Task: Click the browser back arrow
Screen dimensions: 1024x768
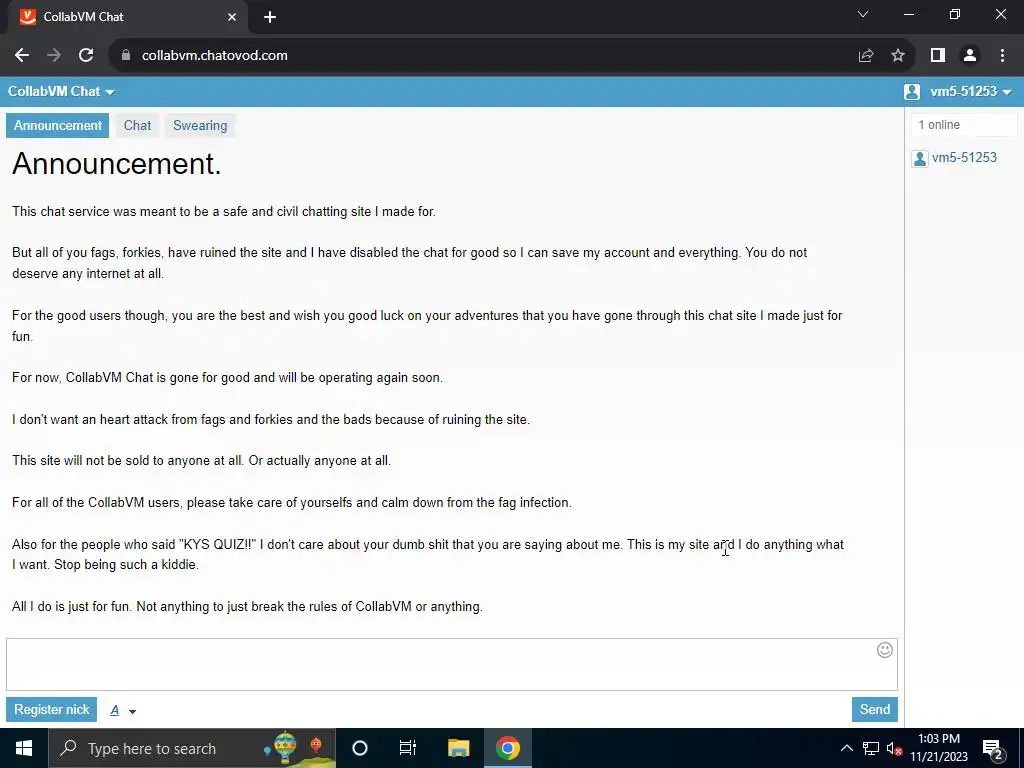Action: 22,56
